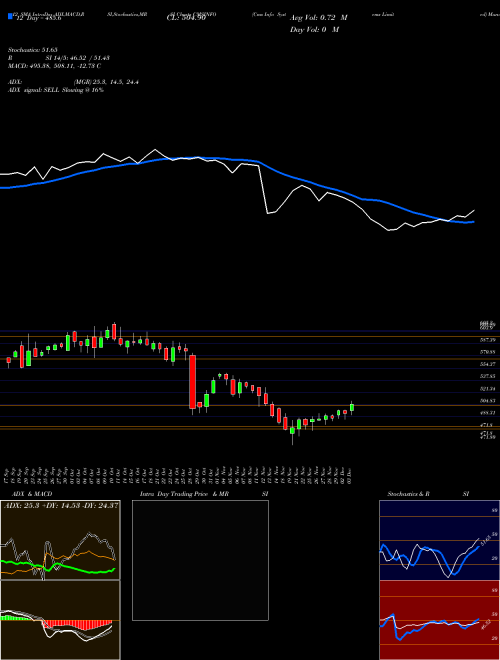Click the 'Intra Day Trading Price & MRSI' title

click(x=204, y=494)
